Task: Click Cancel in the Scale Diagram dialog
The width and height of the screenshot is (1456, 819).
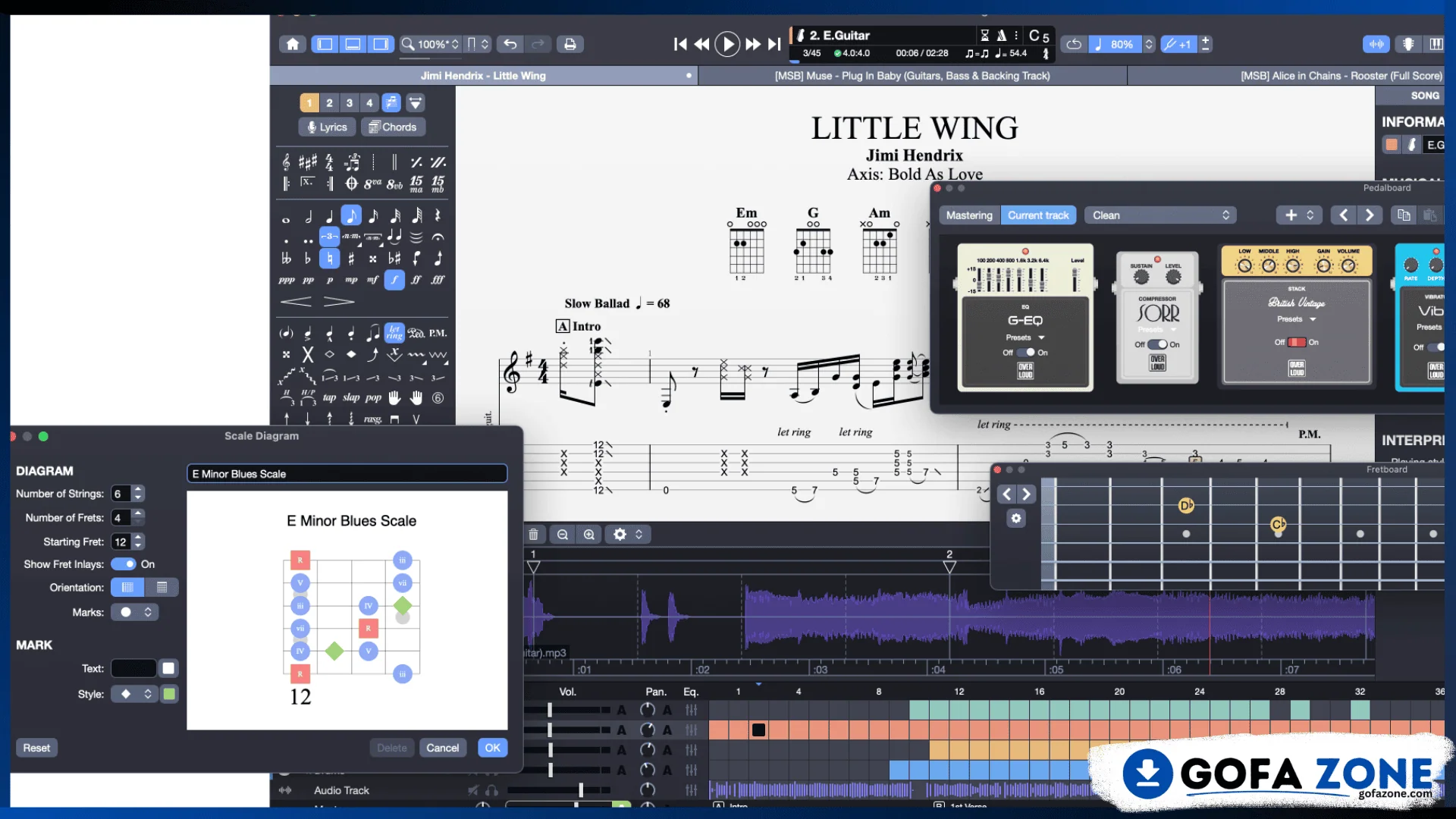Action: (x=442, y=748)
